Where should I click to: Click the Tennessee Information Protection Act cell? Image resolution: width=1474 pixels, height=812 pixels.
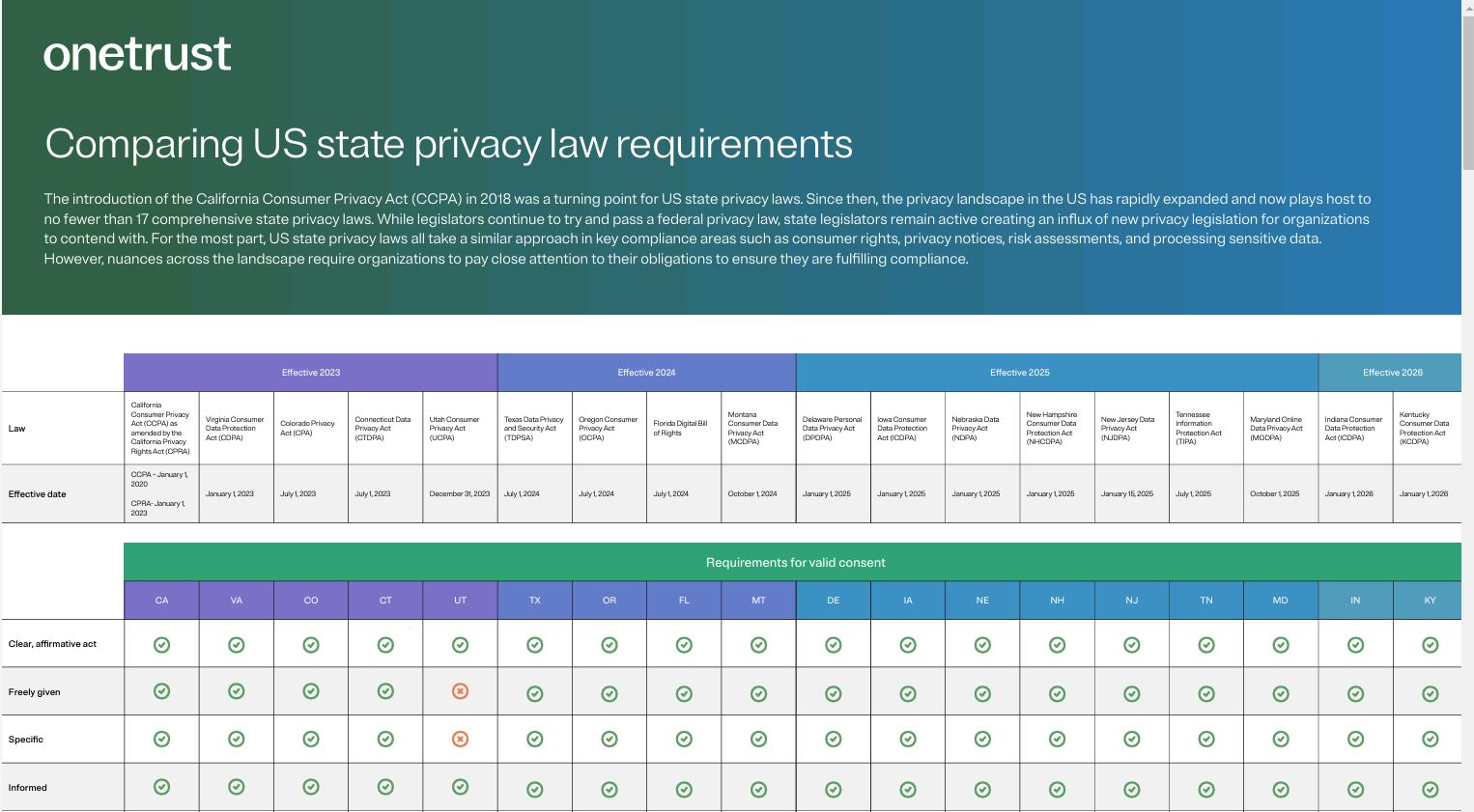point(1205,428)
